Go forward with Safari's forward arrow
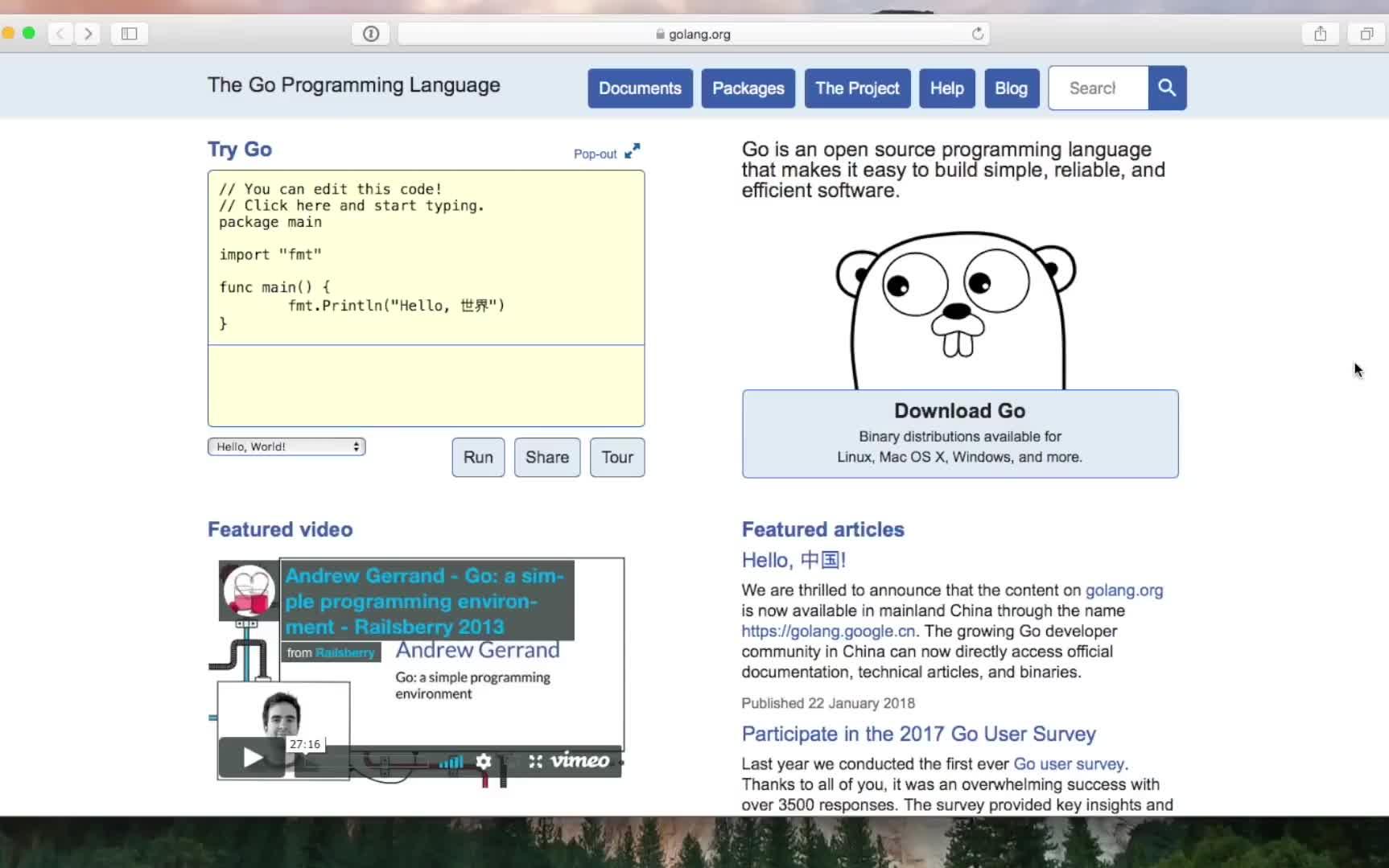 pos(88,34)
